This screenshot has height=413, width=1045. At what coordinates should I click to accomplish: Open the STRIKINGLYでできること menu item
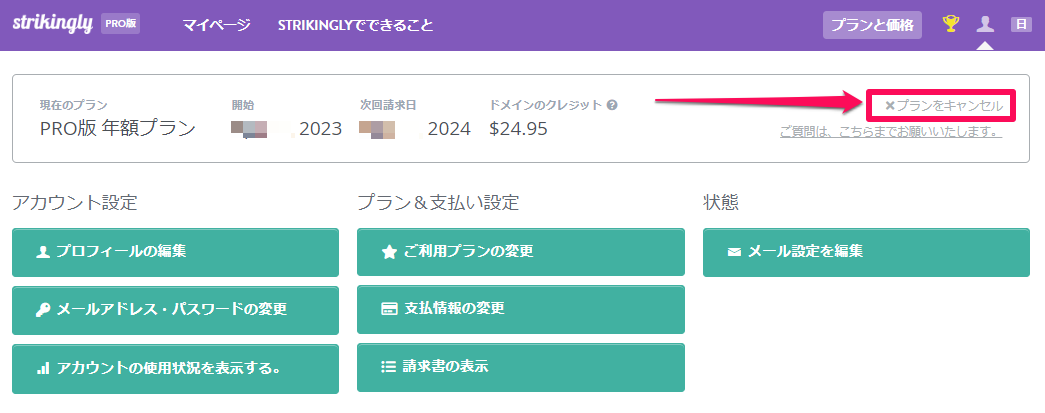(355, 25)
